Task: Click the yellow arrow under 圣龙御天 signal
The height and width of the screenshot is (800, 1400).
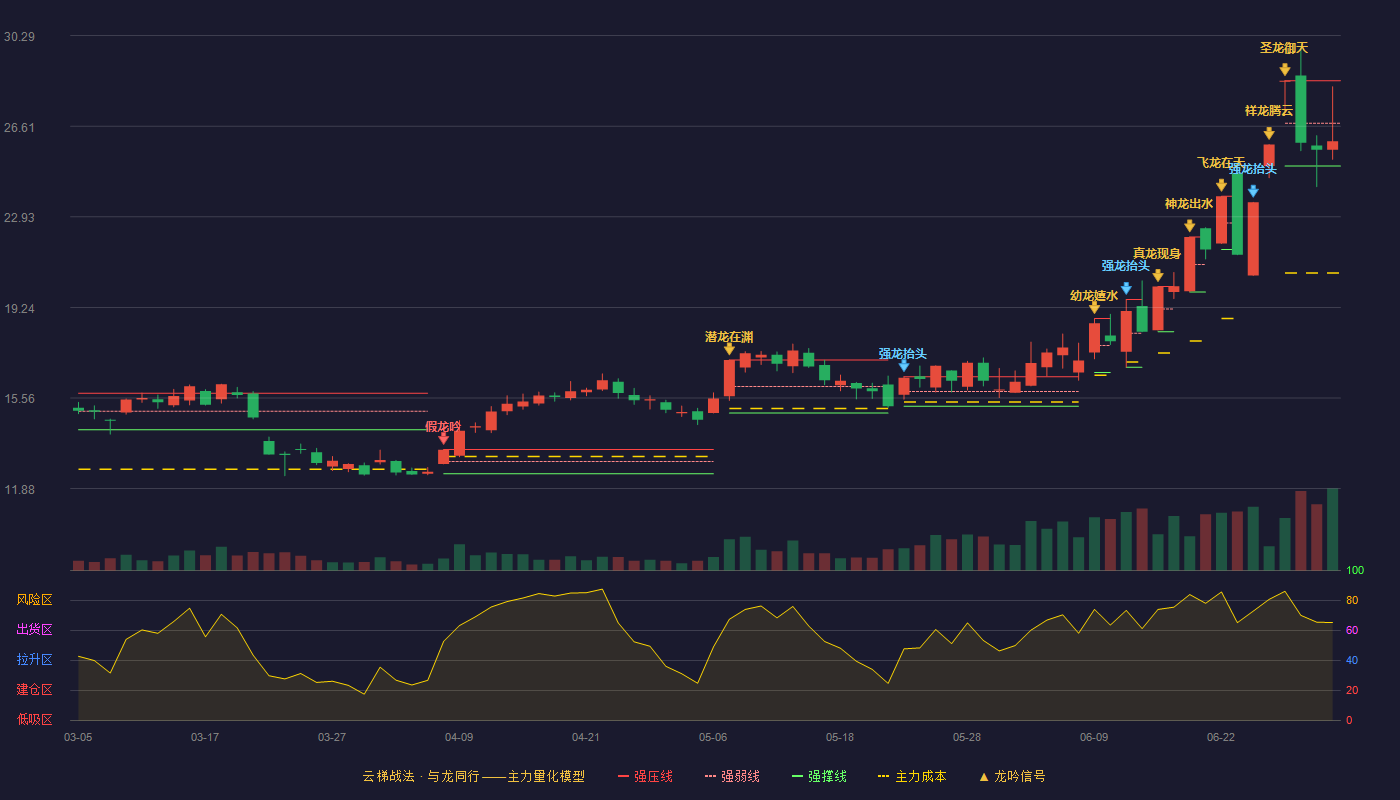Action: coord(1285,69)
